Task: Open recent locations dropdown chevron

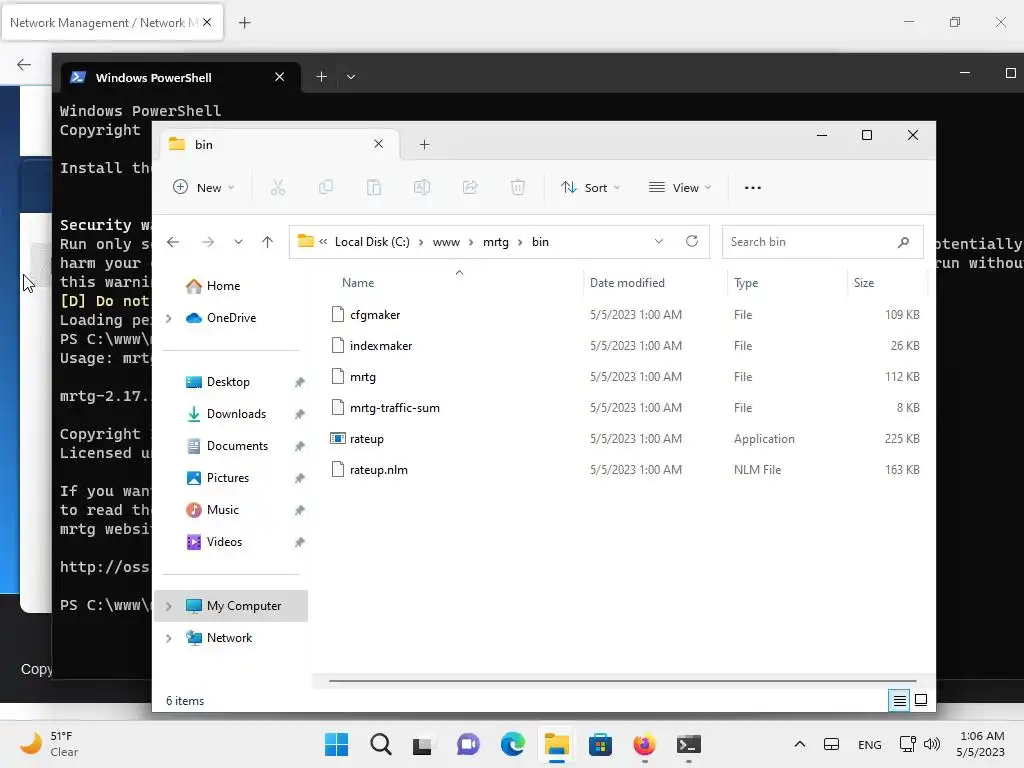Action: [238, 242]
